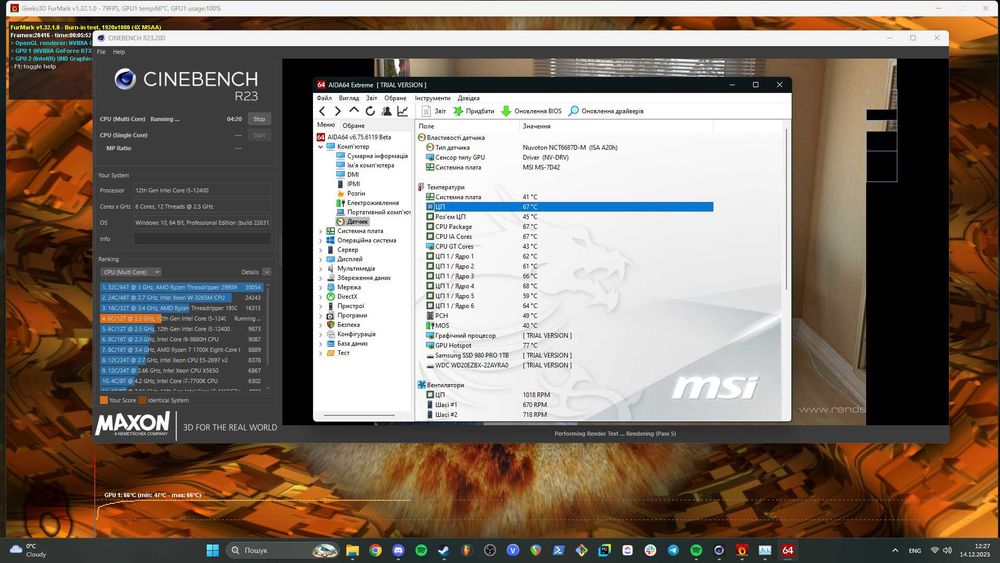Click the AIDA64 sensor list vertical scrollbar
Viewport: 1000px width, 563px height.
pyautogui.click(x=786, y=210)
